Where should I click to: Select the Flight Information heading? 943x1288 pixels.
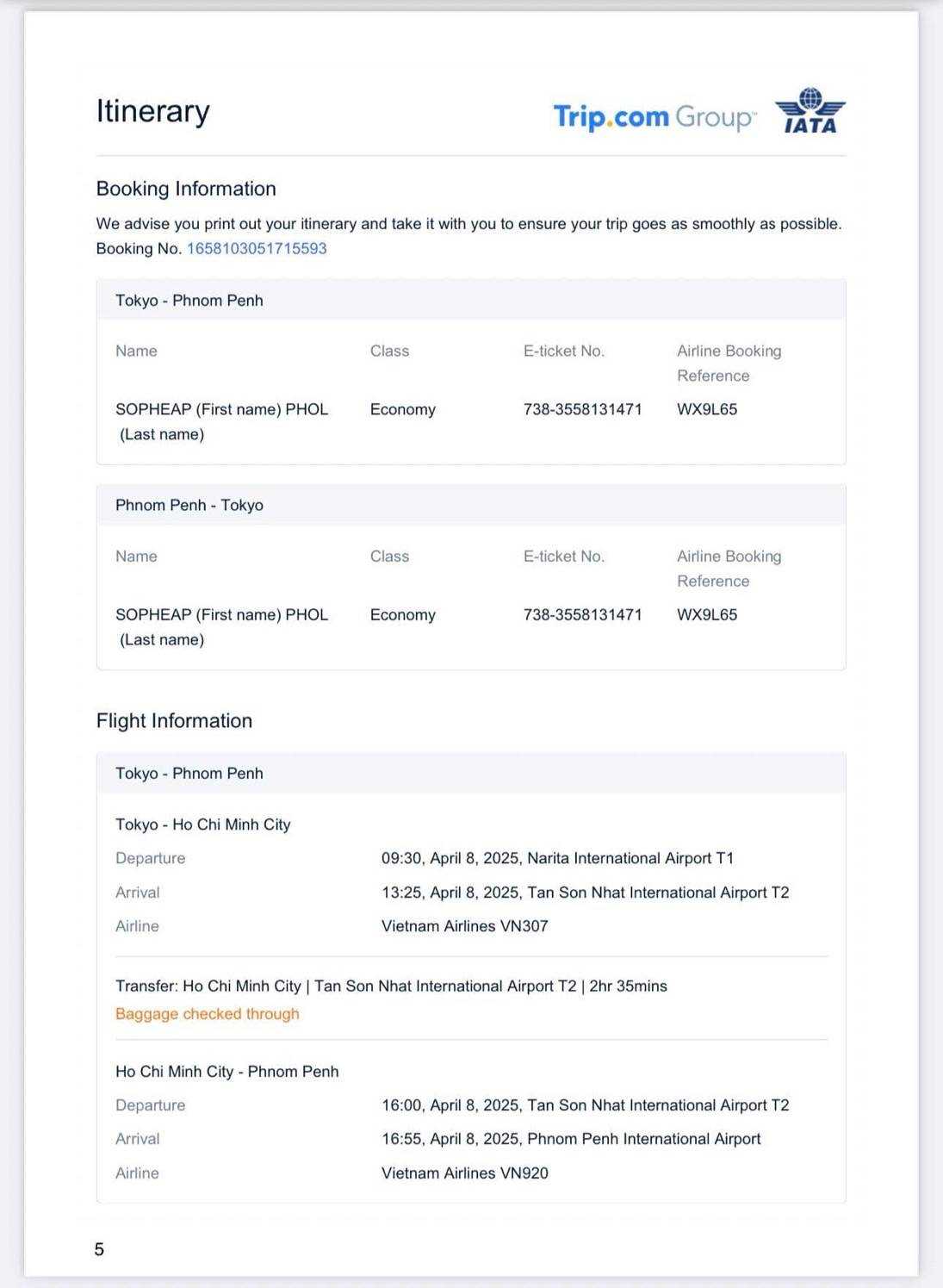coord(174,721)
